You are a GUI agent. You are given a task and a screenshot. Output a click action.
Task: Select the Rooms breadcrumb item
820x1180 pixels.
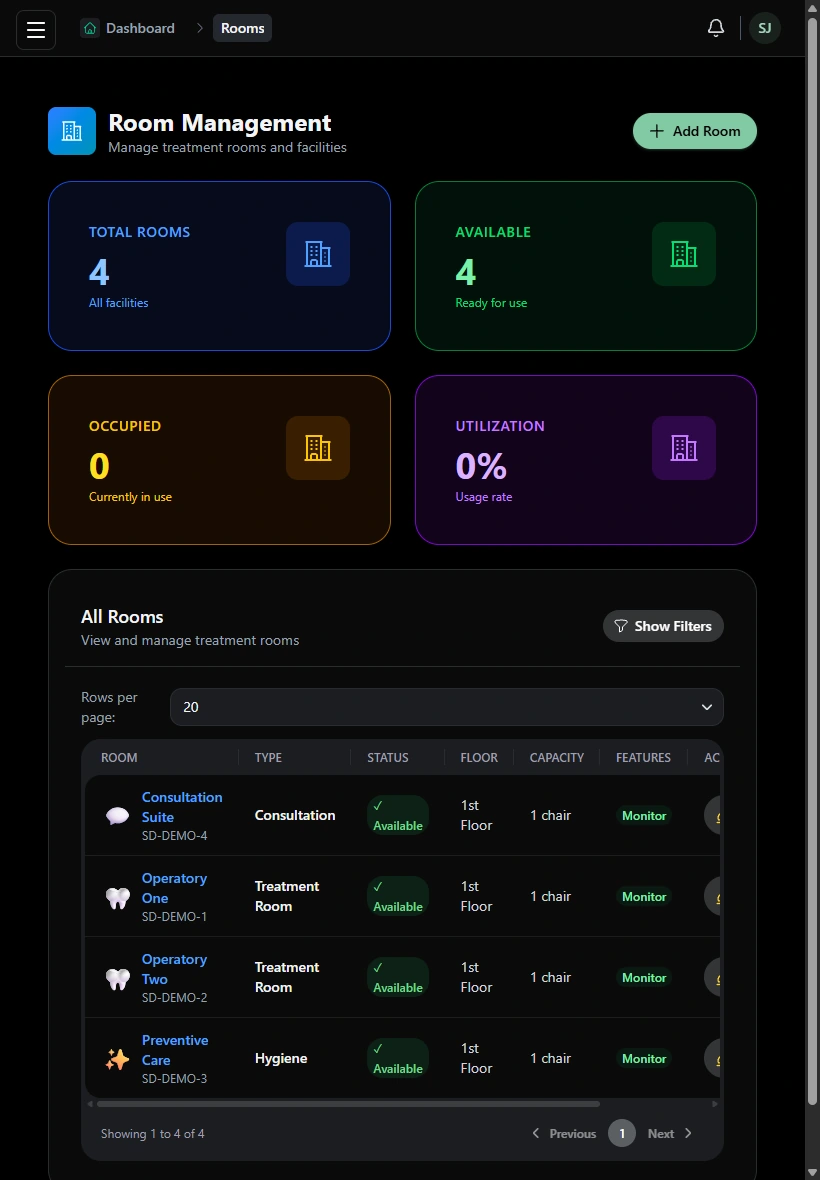pyautogui.click(x=242, y=28)
